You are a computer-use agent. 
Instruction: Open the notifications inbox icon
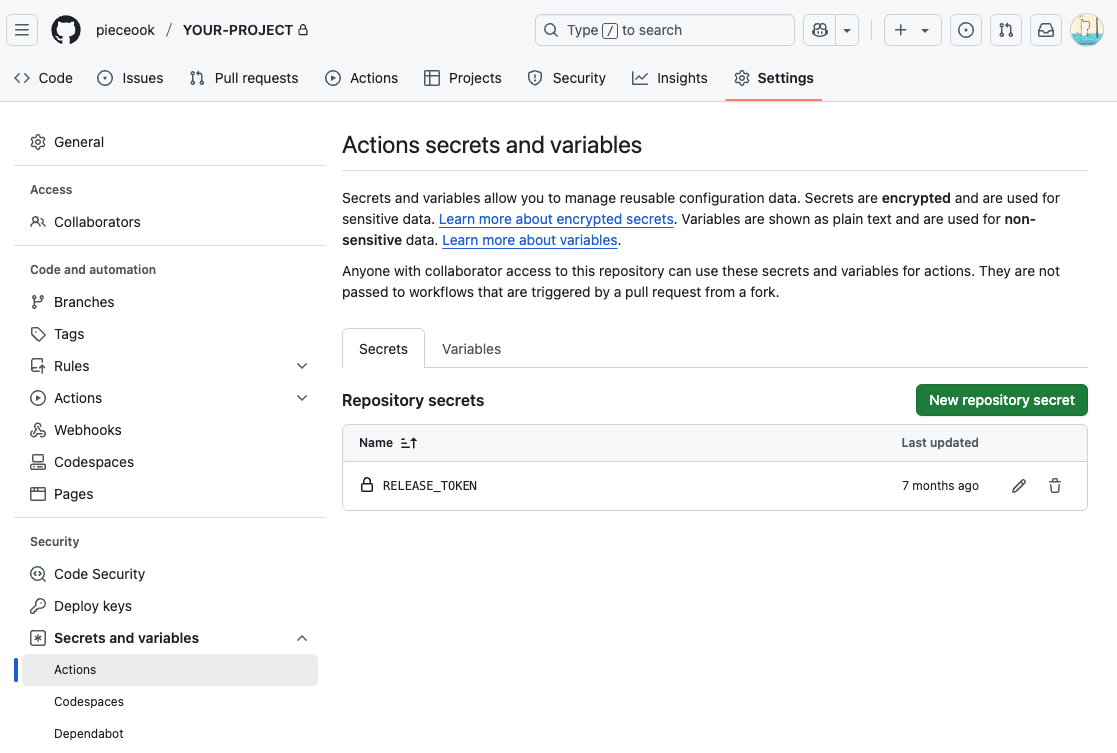point(1045,30)
